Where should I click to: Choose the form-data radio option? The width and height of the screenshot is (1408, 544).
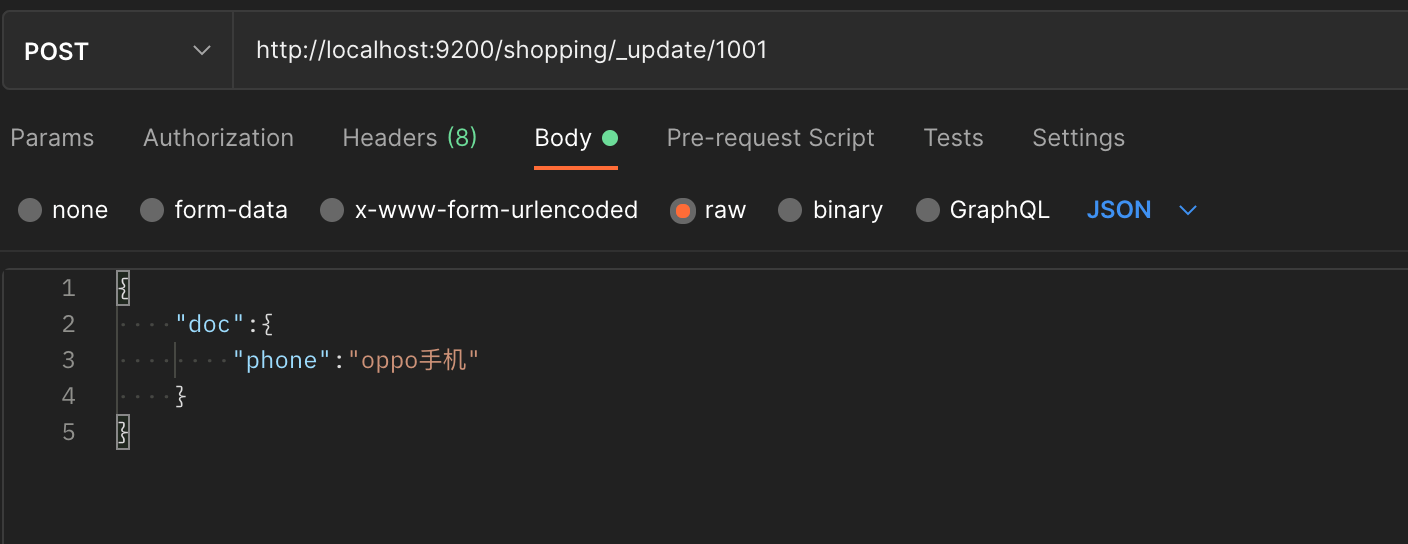point(152,210)
